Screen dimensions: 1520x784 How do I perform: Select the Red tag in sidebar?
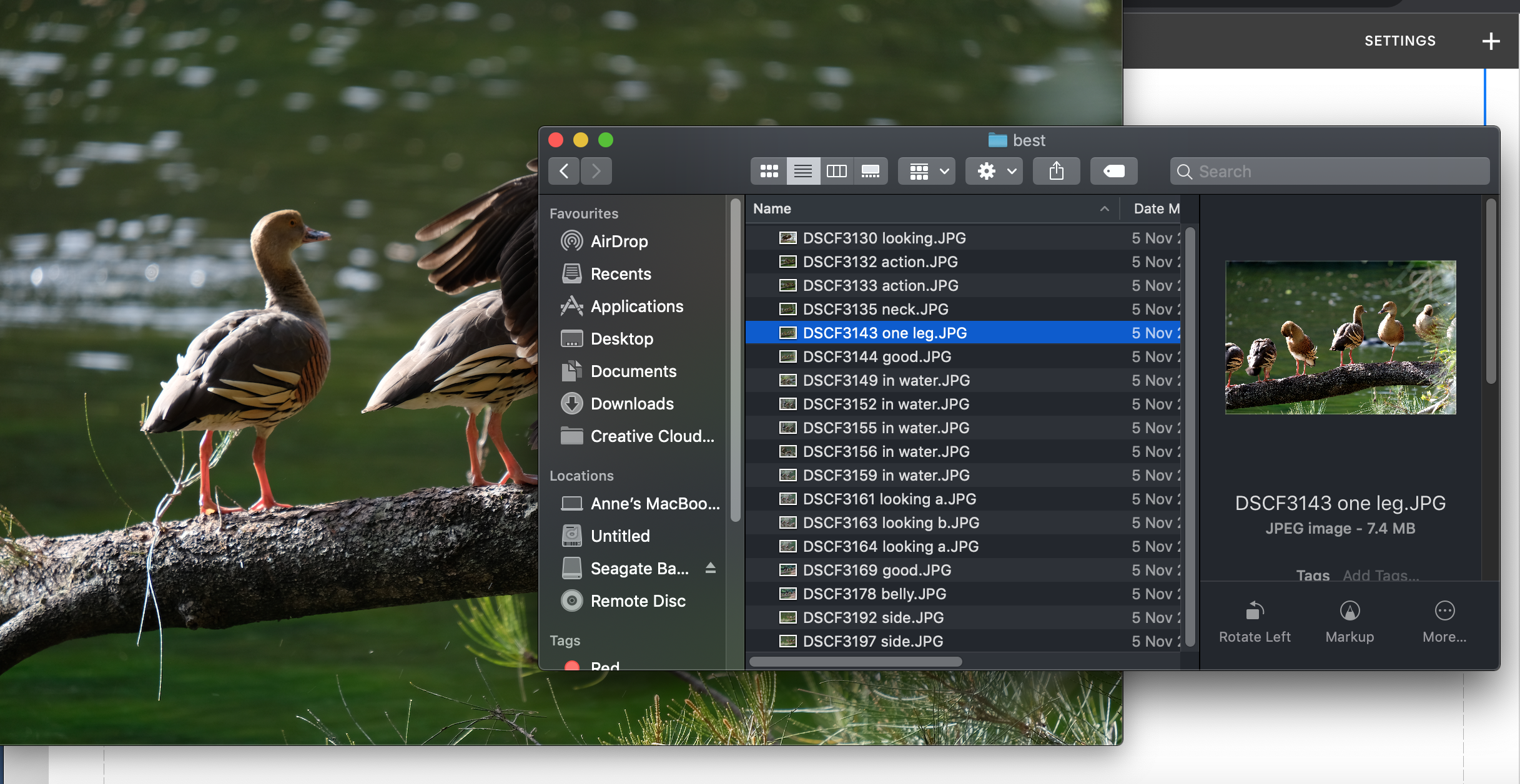coord(604,665)
